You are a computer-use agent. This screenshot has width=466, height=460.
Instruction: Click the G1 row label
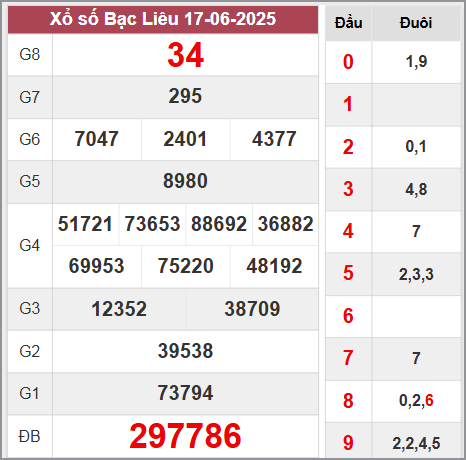(x=29, y=393)
